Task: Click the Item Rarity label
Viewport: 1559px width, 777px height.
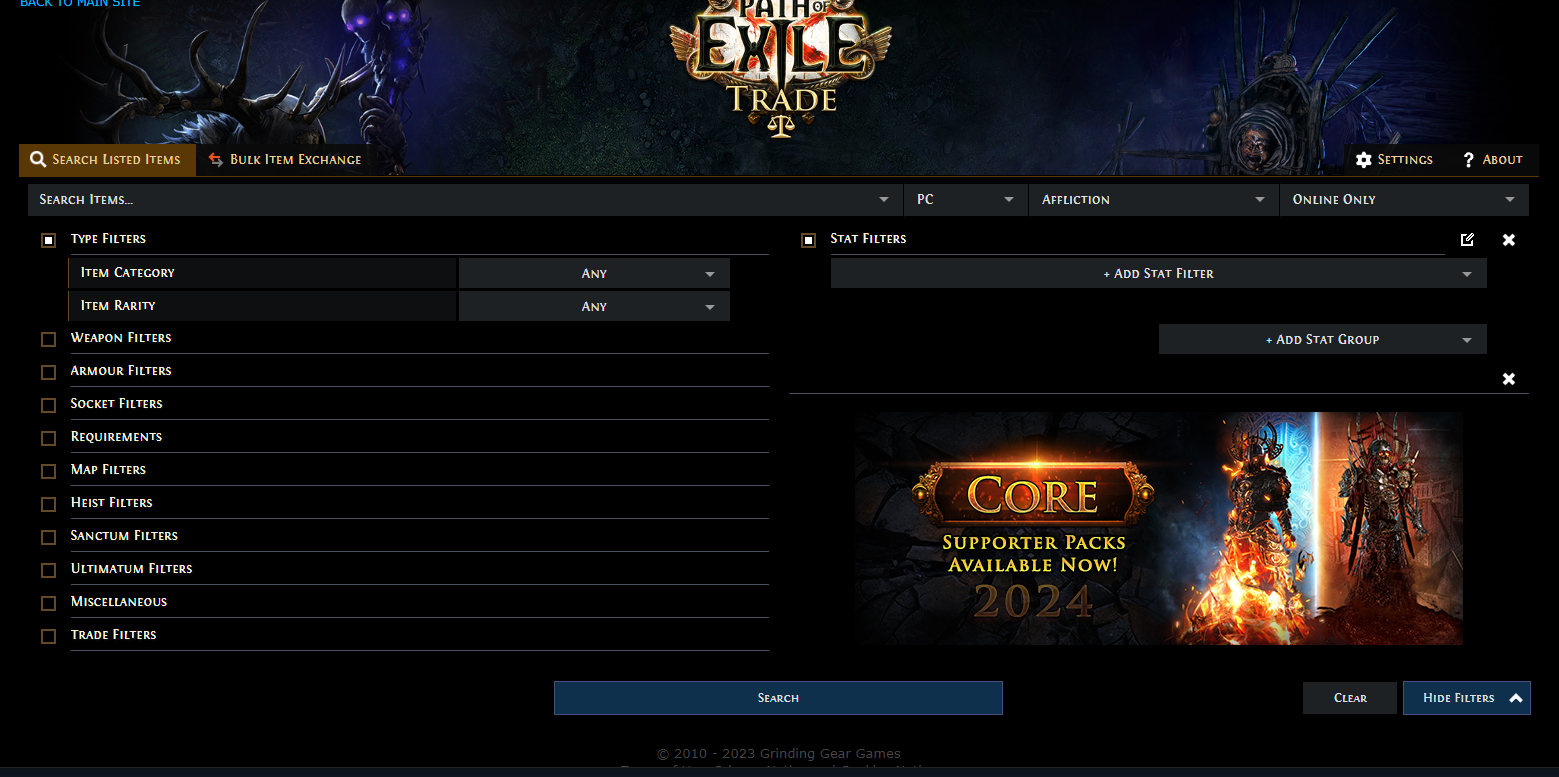Action: pyautogui.click(x=118, y=306)
